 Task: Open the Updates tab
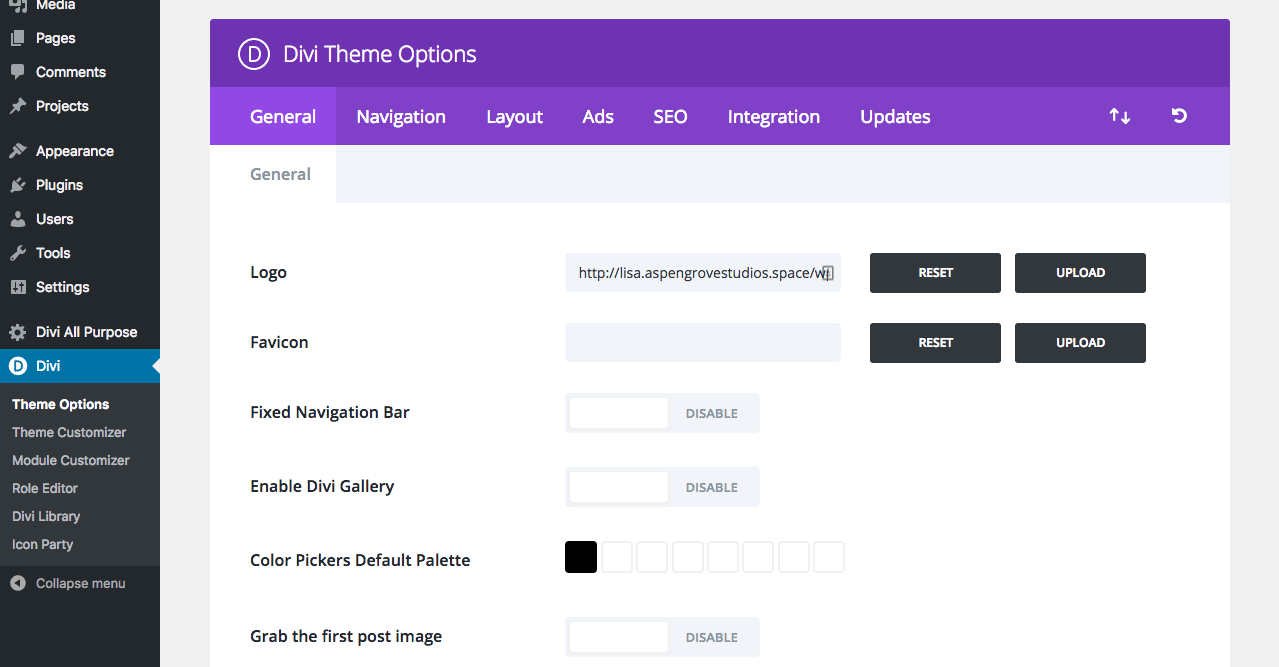click(895, 116)
